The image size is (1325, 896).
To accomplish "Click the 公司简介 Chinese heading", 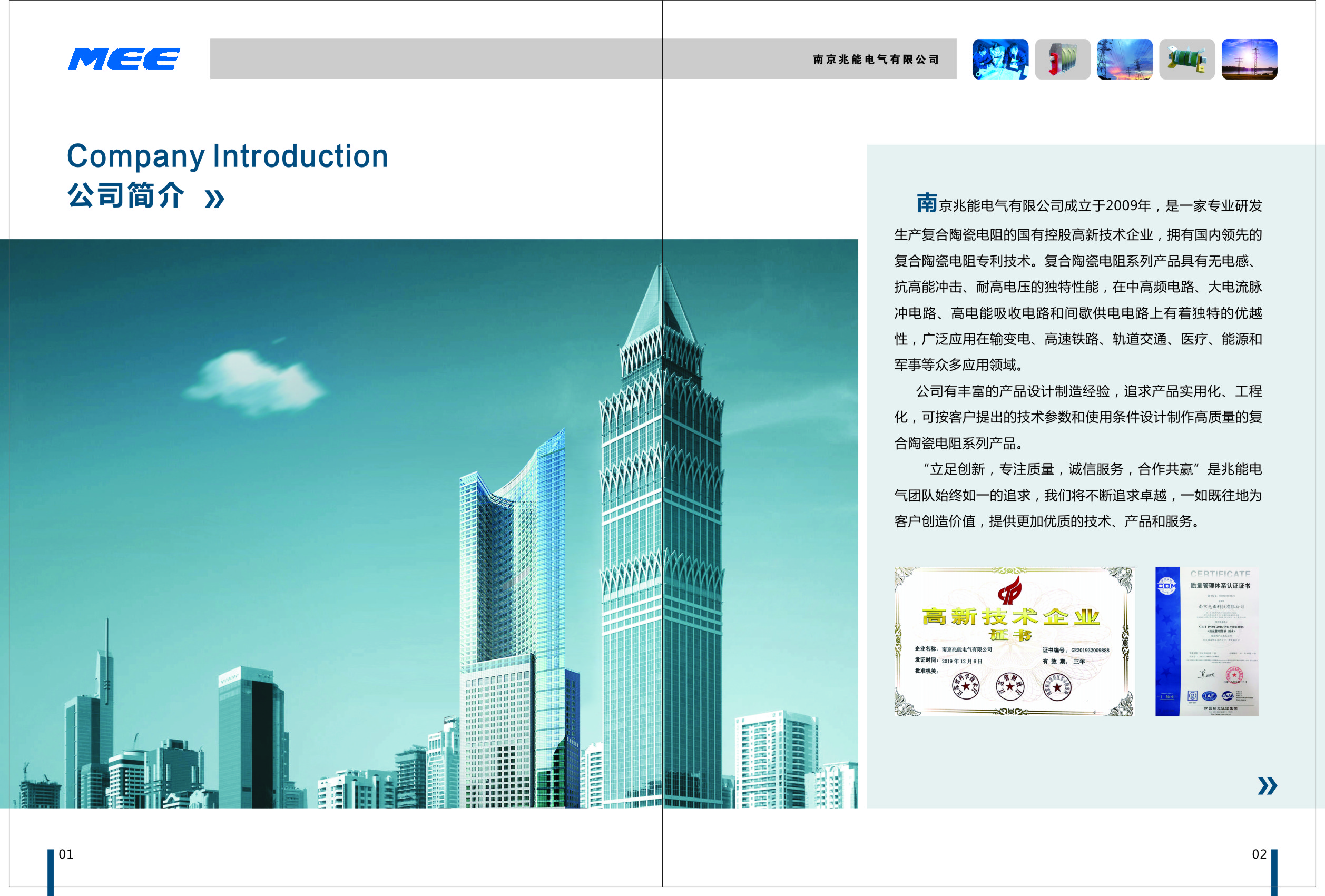I will [126, 195].
